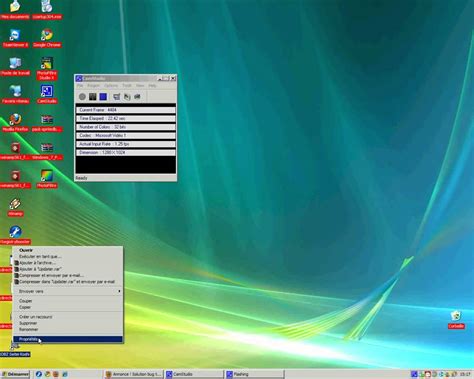Click the Démarrer start button
Screen dimensions: 474x379
coord(15,374)
